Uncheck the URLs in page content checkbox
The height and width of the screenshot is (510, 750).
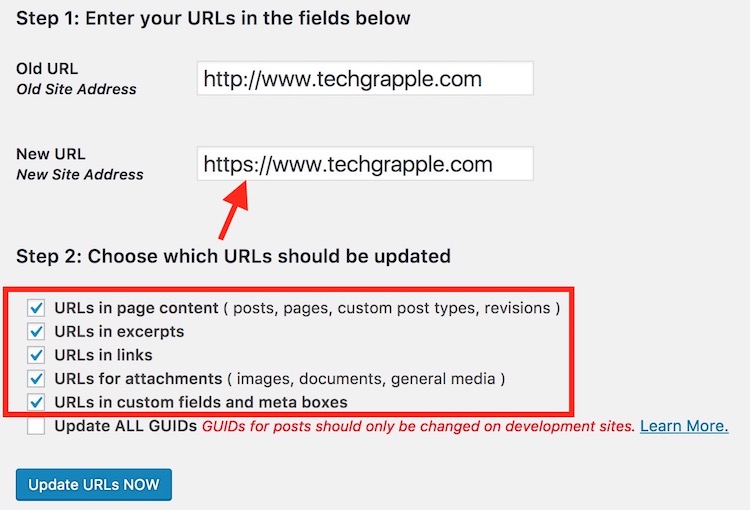pos(37,307)
